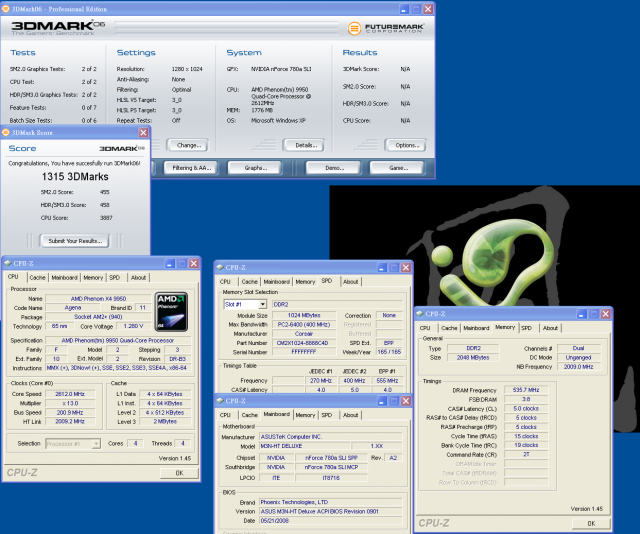
Task: Click the Core Voltage 1.280 V value
Action: 133,326
